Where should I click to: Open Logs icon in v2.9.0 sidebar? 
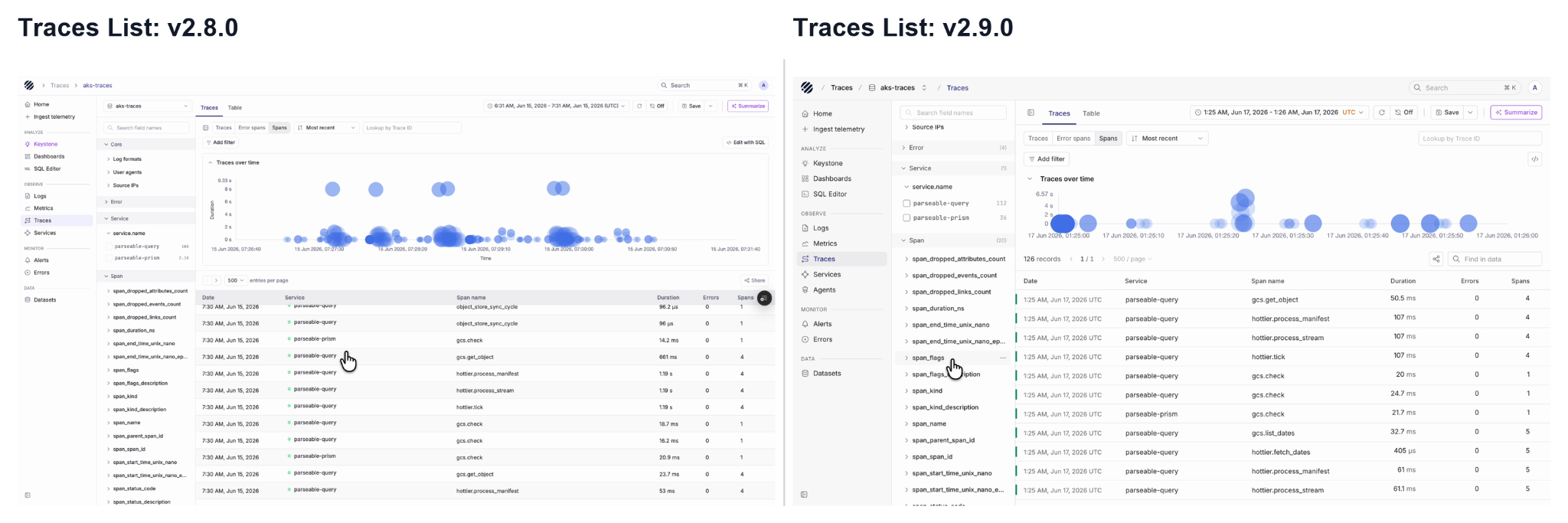tap(805, 228)
